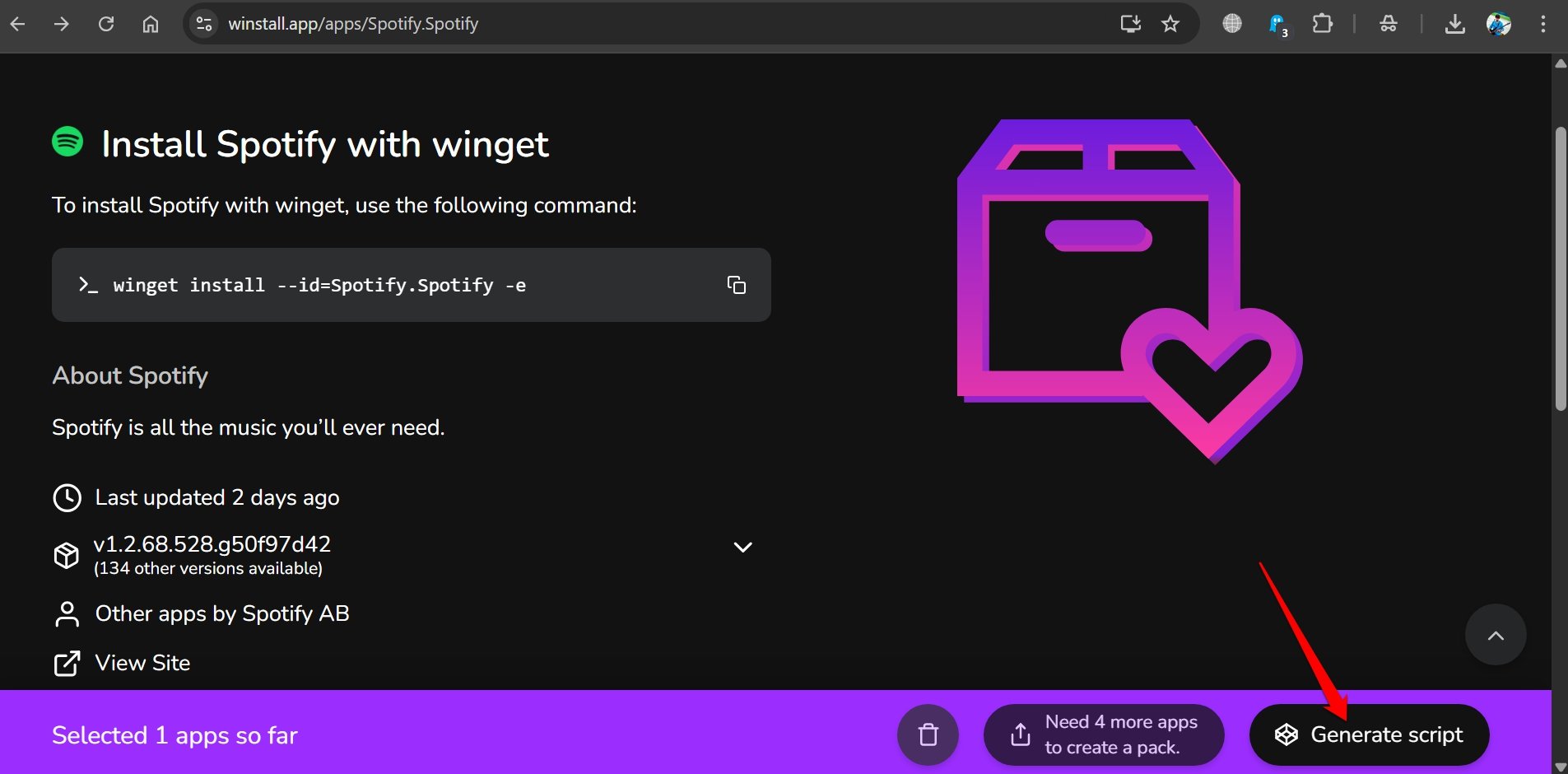Click the scrollbar up arrow
The width and height of the screenshot is (1568, 774).
[x=1561, y=63]
